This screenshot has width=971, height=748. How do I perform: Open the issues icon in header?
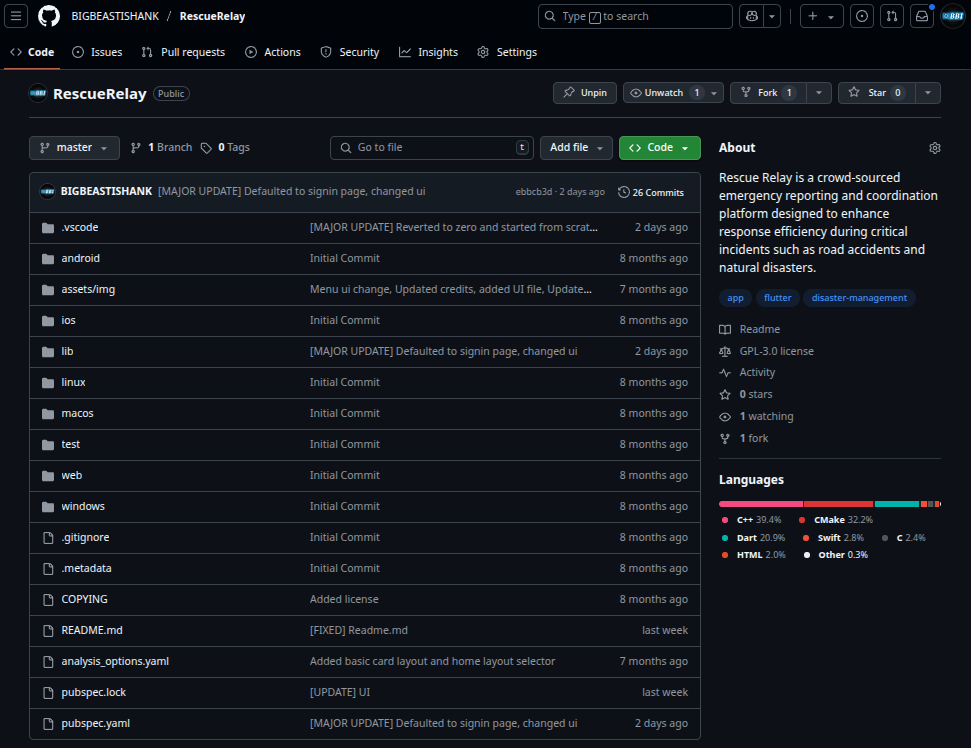click(862, 16)
